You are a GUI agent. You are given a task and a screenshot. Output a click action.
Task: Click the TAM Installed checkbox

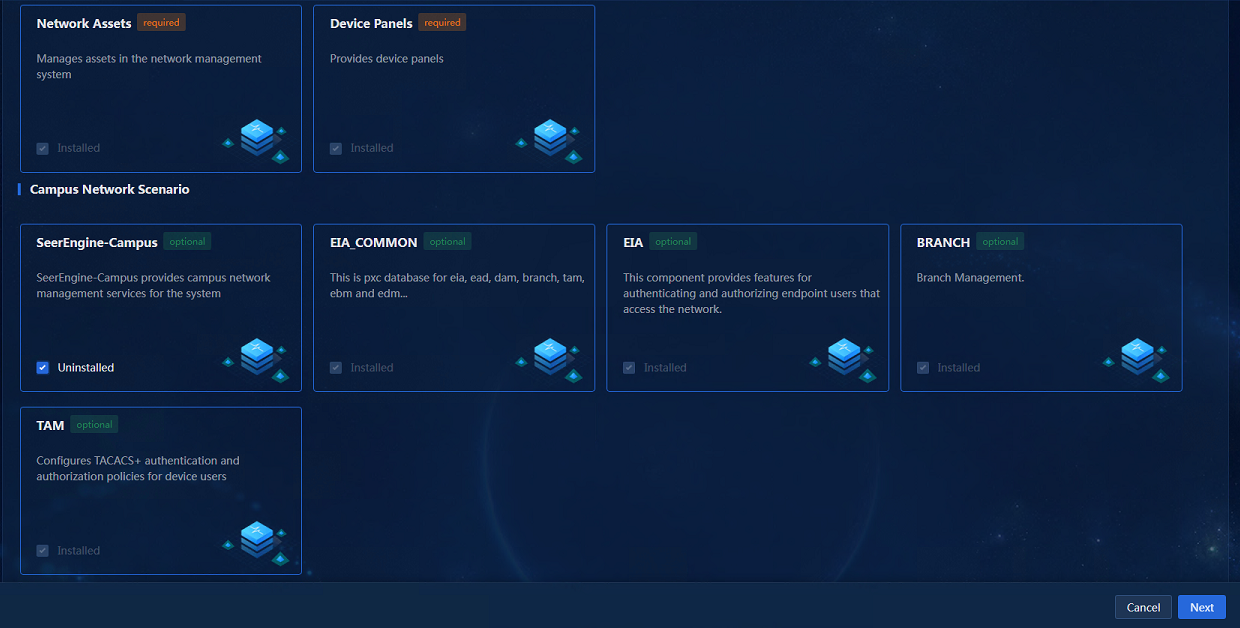coord(43,551)
